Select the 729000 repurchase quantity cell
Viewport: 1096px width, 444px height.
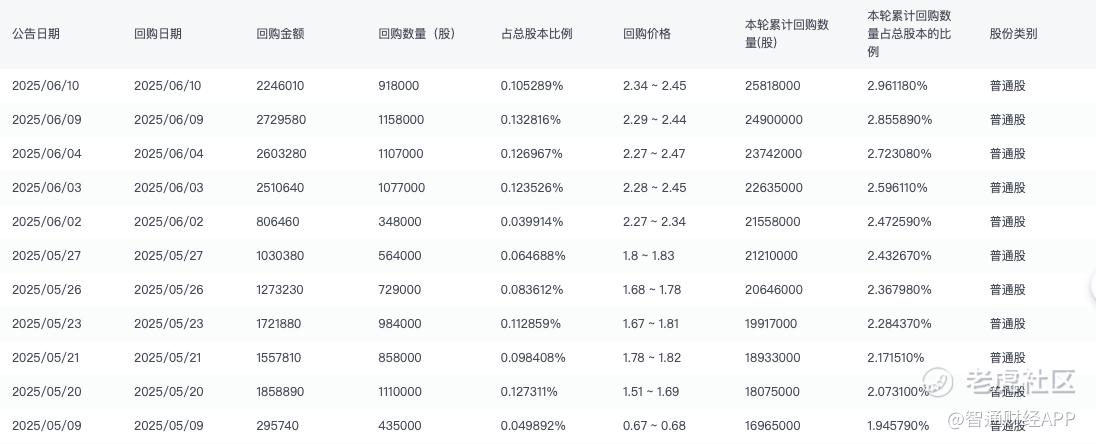point(399,290)
